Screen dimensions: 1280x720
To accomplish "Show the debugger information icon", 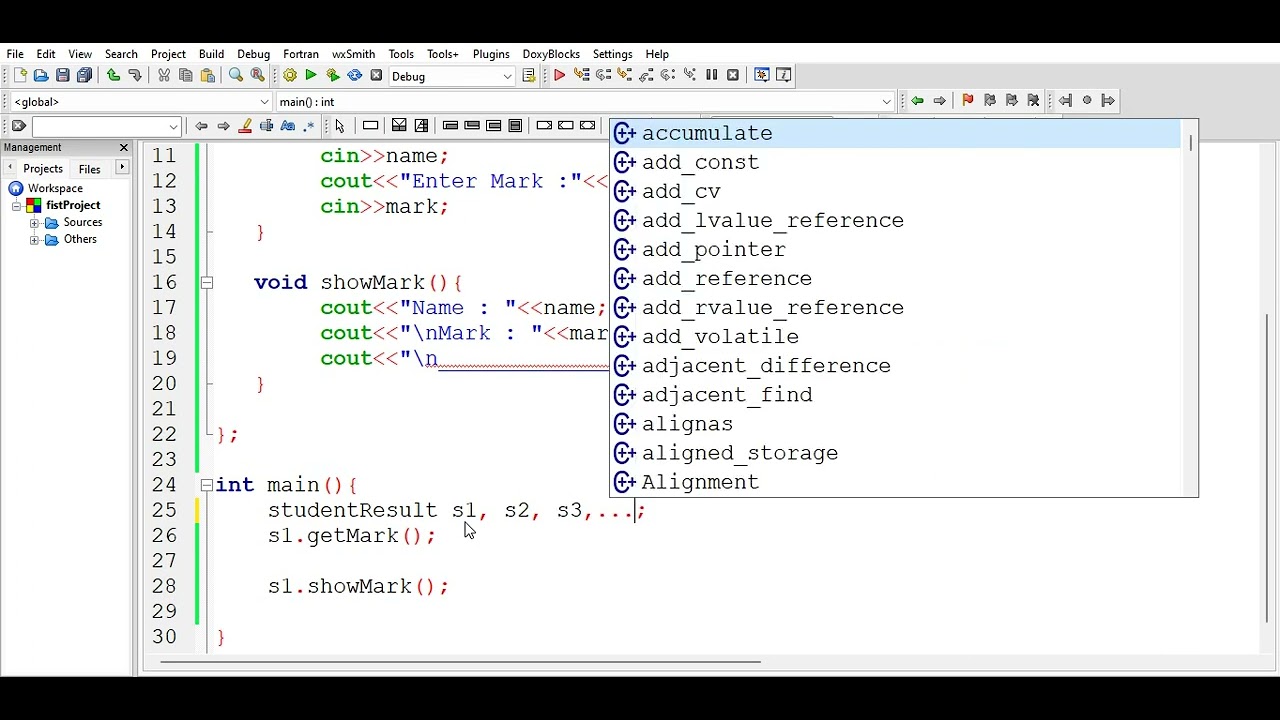I will [784, 75].
